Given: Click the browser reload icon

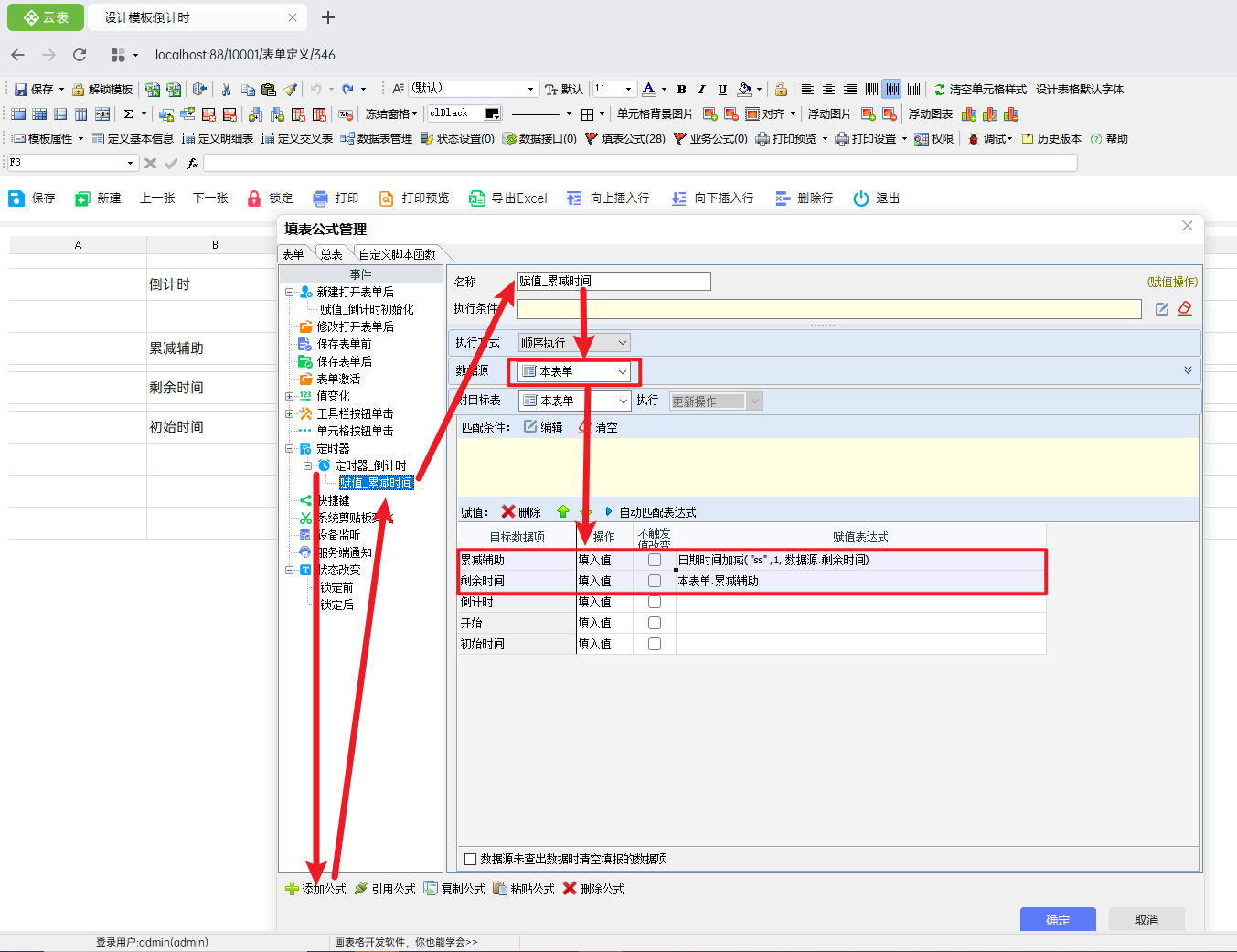Looking at the screenshot, I should tap(80, 55).
